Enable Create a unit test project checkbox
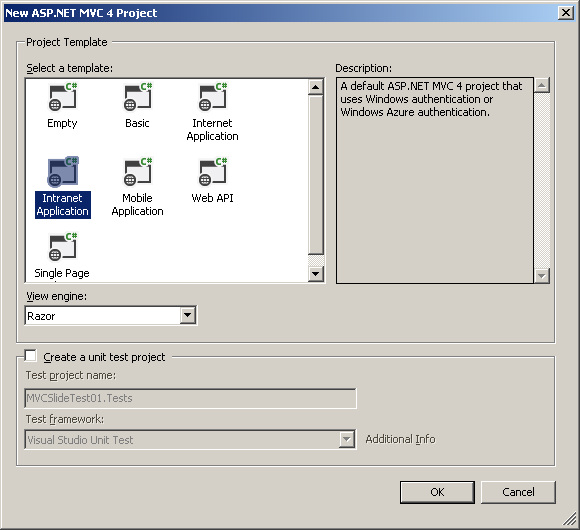The image size is (580, 530). (x=30, y=356)
